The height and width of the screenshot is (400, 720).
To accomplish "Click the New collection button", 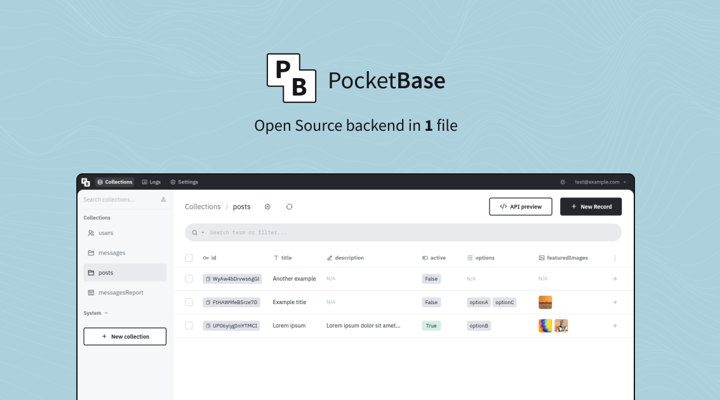I will click(x=125, y=337).
